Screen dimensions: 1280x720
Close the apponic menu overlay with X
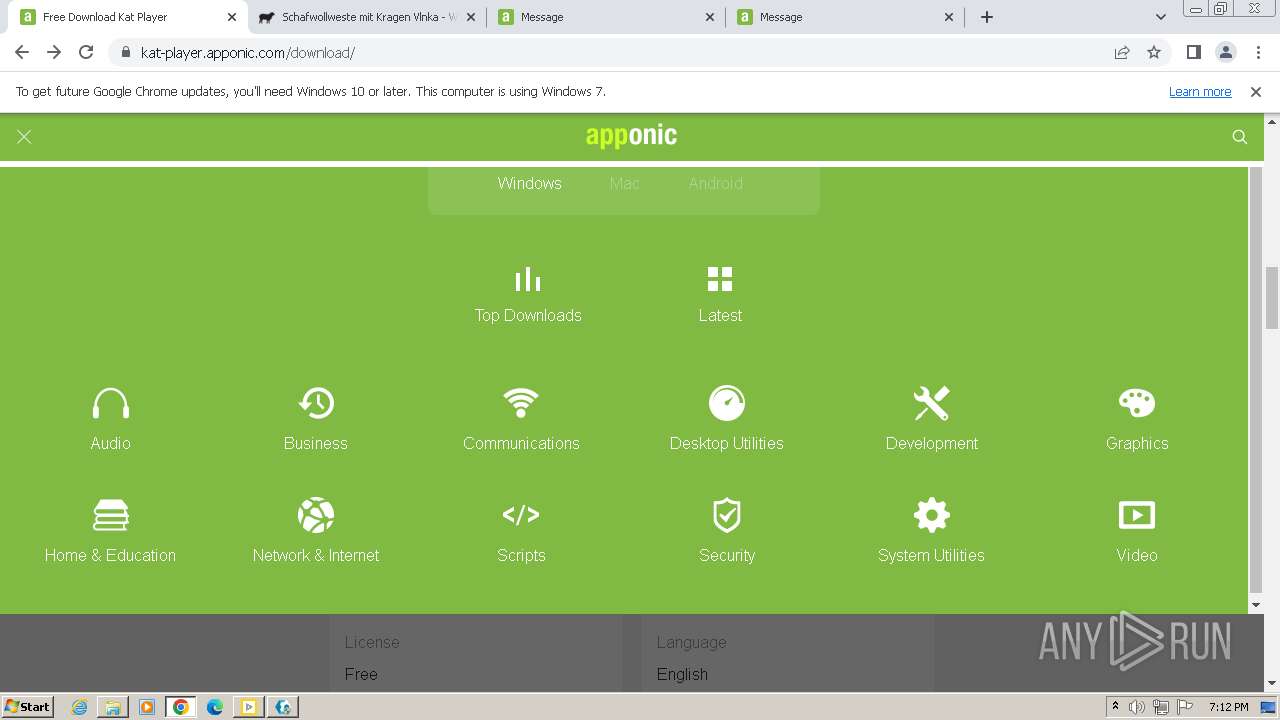24,137
